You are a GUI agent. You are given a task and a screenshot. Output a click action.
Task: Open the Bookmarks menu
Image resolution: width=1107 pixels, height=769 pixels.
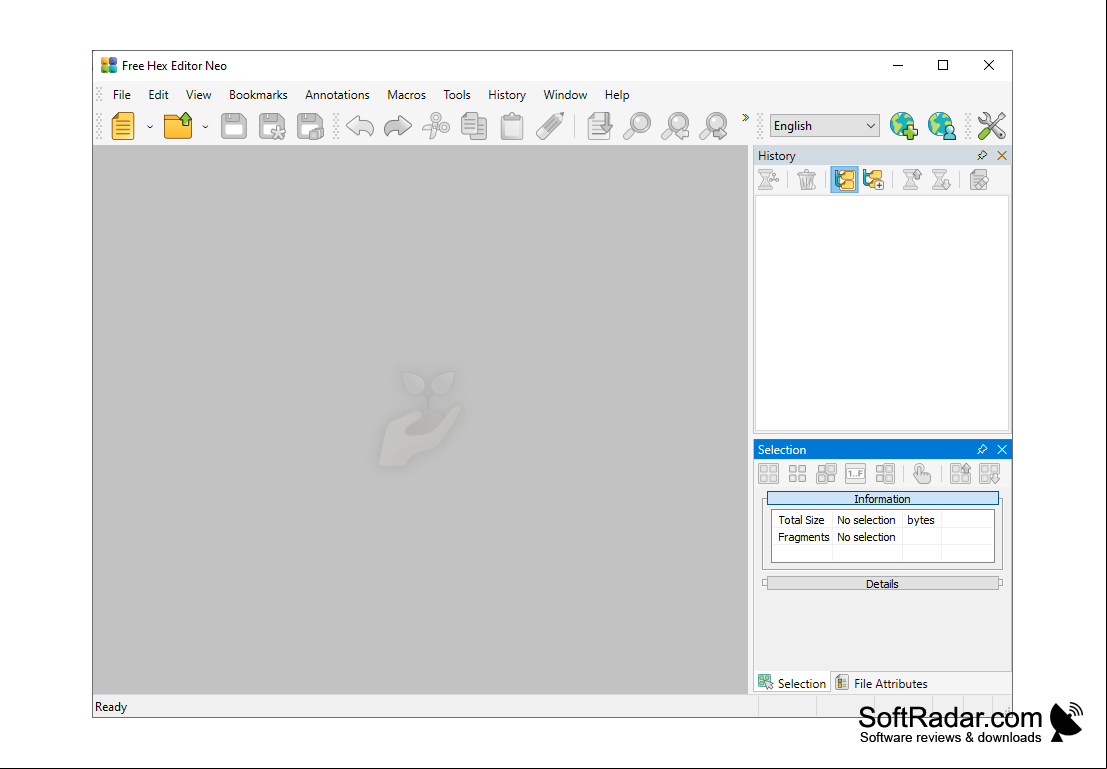[x=258, y=95]
